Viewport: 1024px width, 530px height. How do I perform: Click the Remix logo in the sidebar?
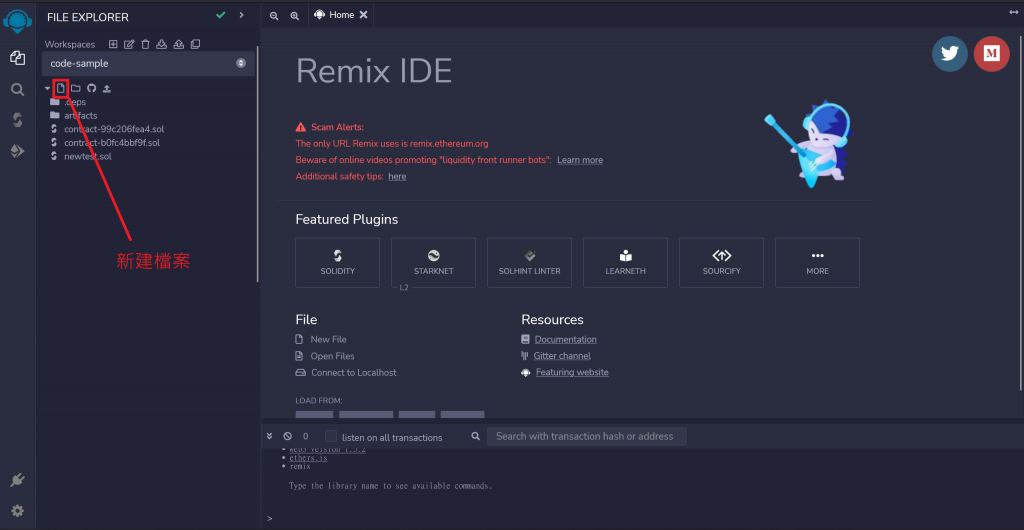[18, 20]
